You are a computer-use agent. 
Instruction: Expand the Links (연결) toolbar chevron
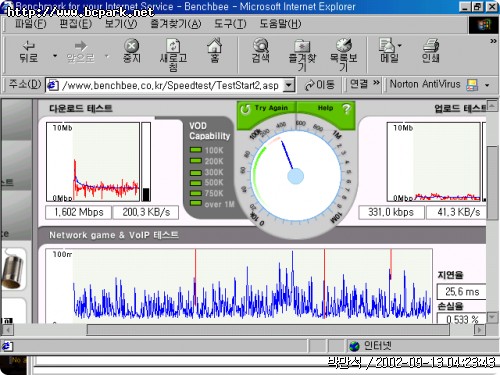pyautogui.click(x=376, y=82)
